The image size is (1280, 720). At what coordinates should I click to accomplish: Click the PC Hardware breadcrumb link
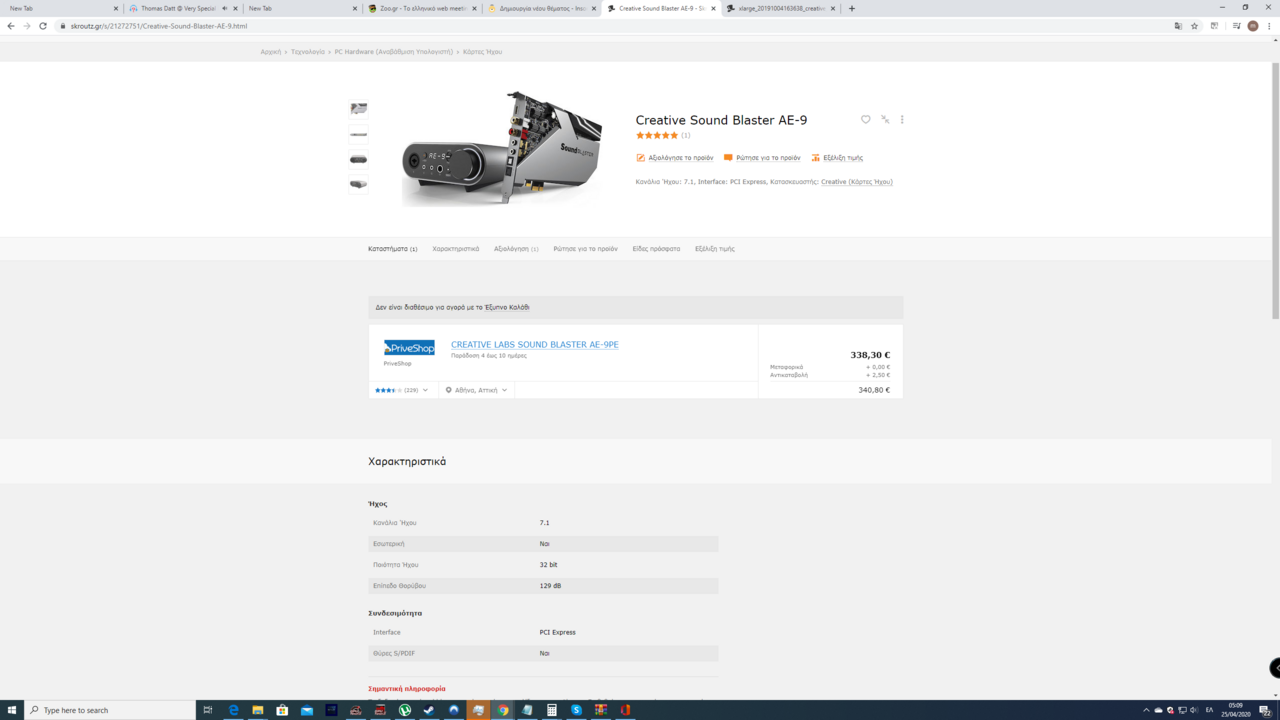pos(394,51)
